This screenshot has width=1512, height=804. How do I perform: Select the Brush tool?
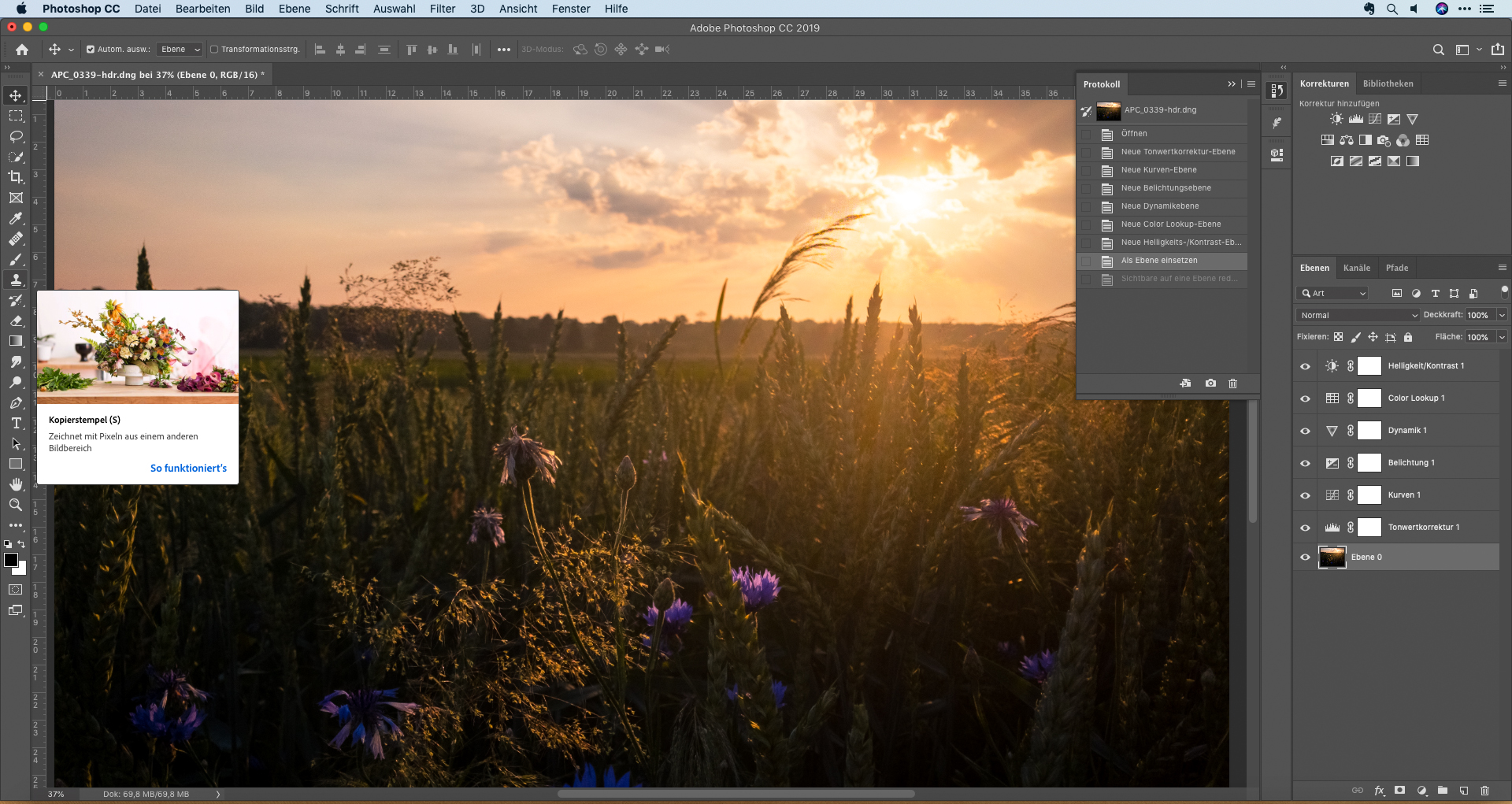16,259
